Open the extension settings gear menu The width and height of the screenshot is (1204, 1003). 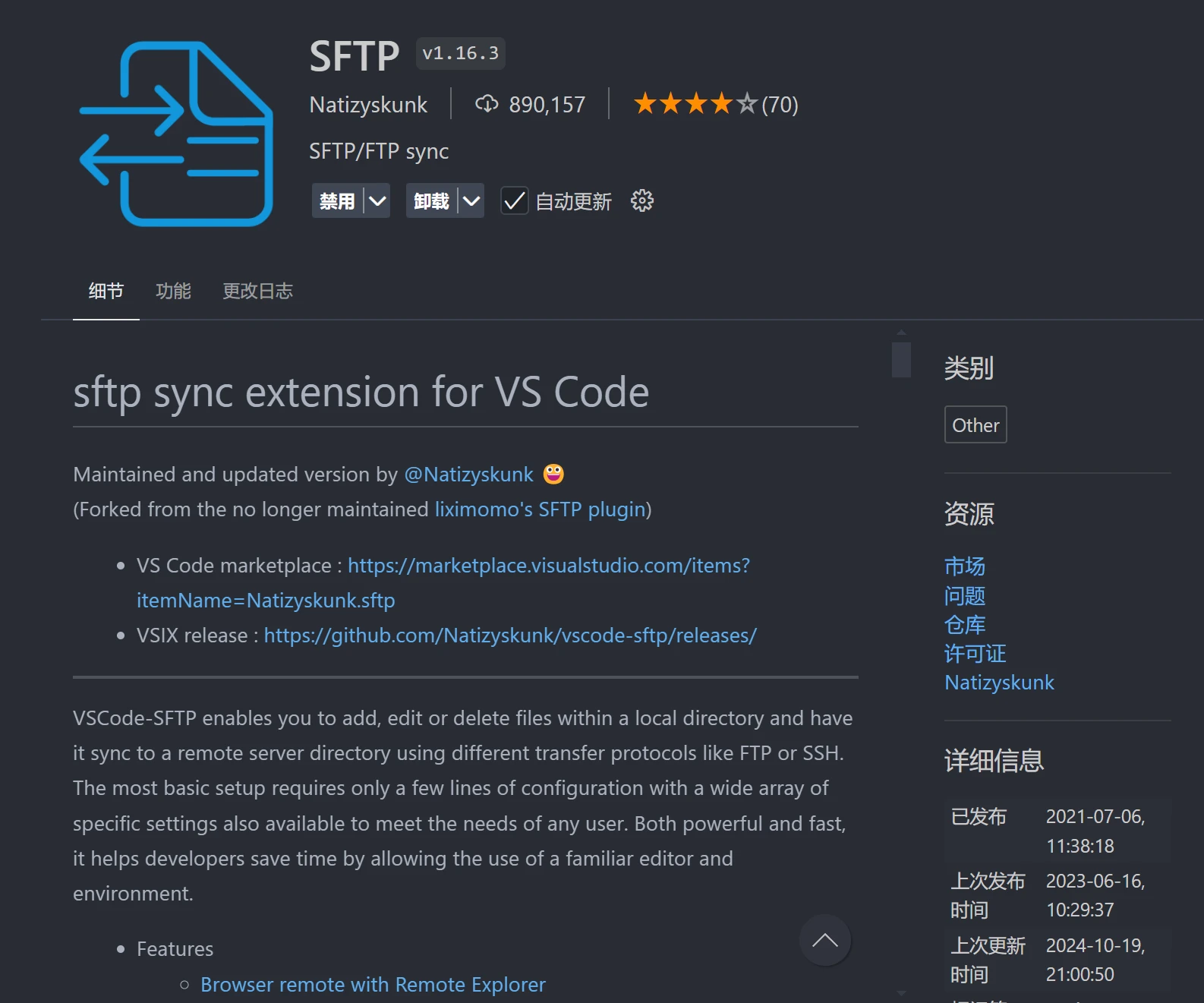pyautogui.click(x=641, y=201)
